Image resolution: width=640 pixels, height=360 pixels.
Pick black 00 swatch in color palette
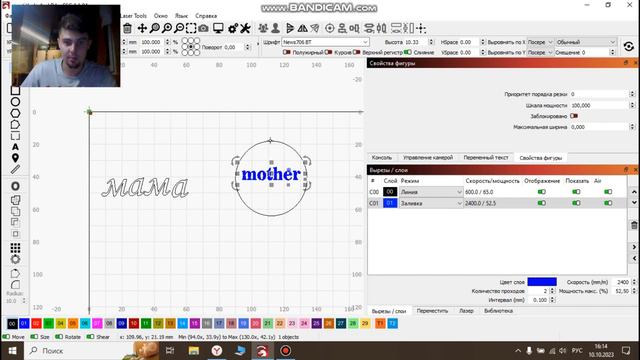click(x=12, y=324)
